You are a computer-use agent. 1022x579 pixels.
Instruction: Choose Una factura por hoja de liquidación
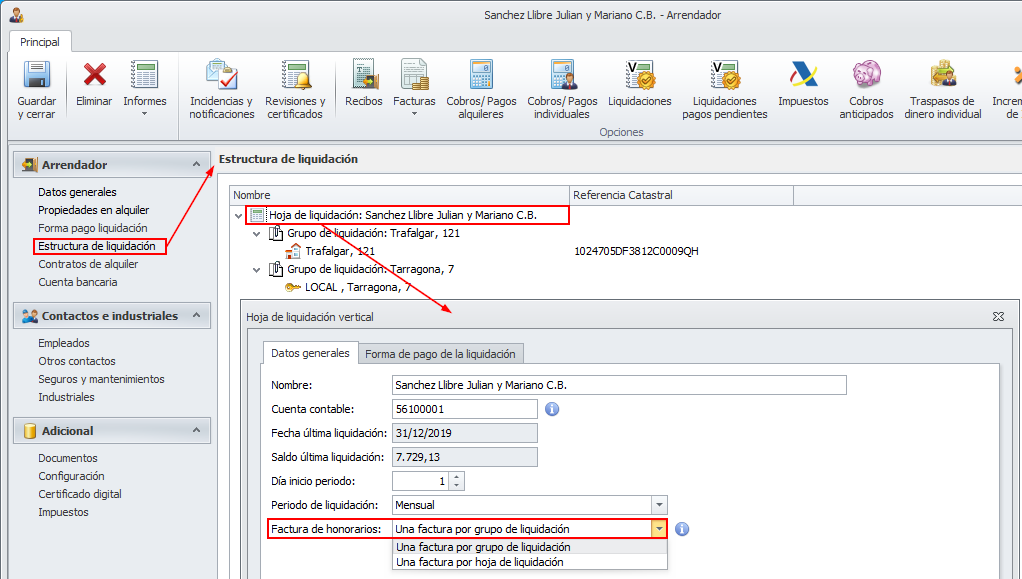tap(530, 562)
